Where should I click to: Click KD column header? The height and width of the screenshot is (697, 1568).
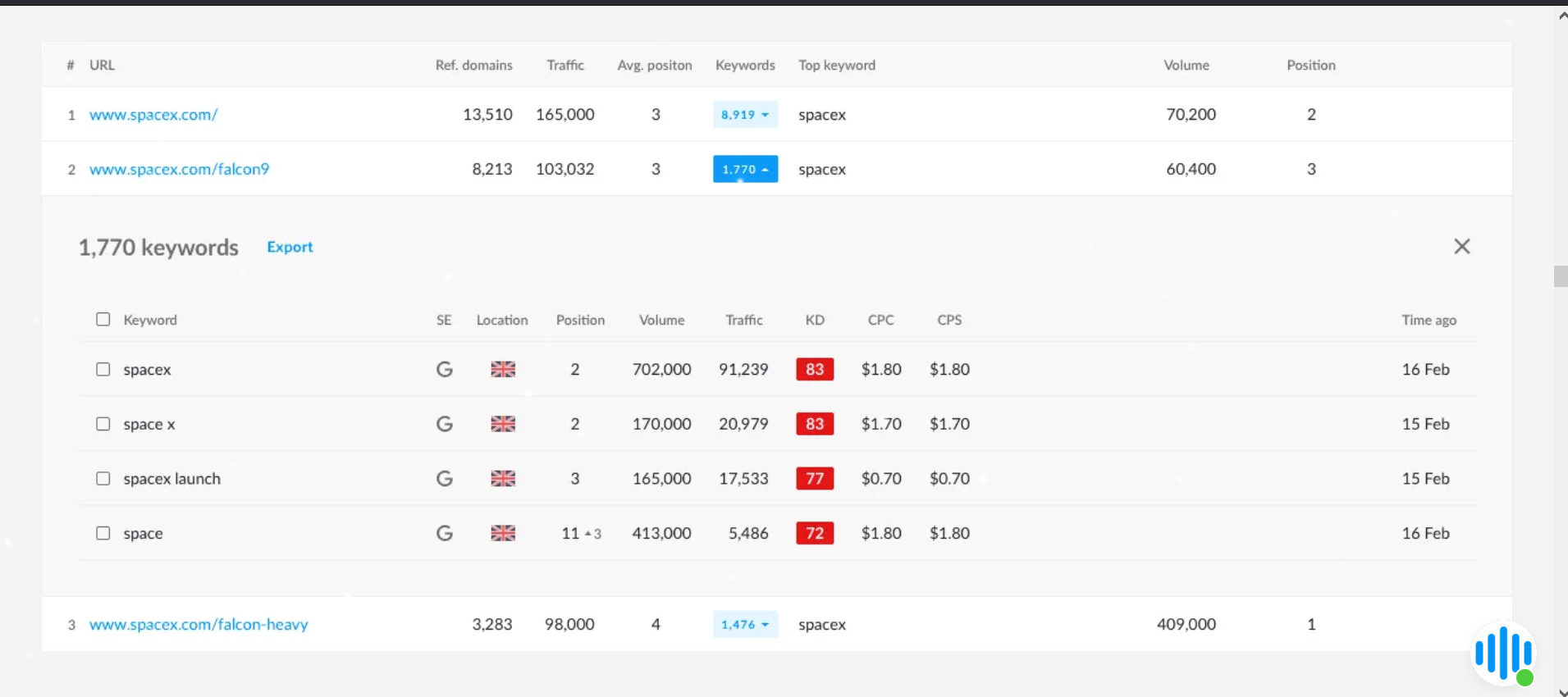click(815, 320)
